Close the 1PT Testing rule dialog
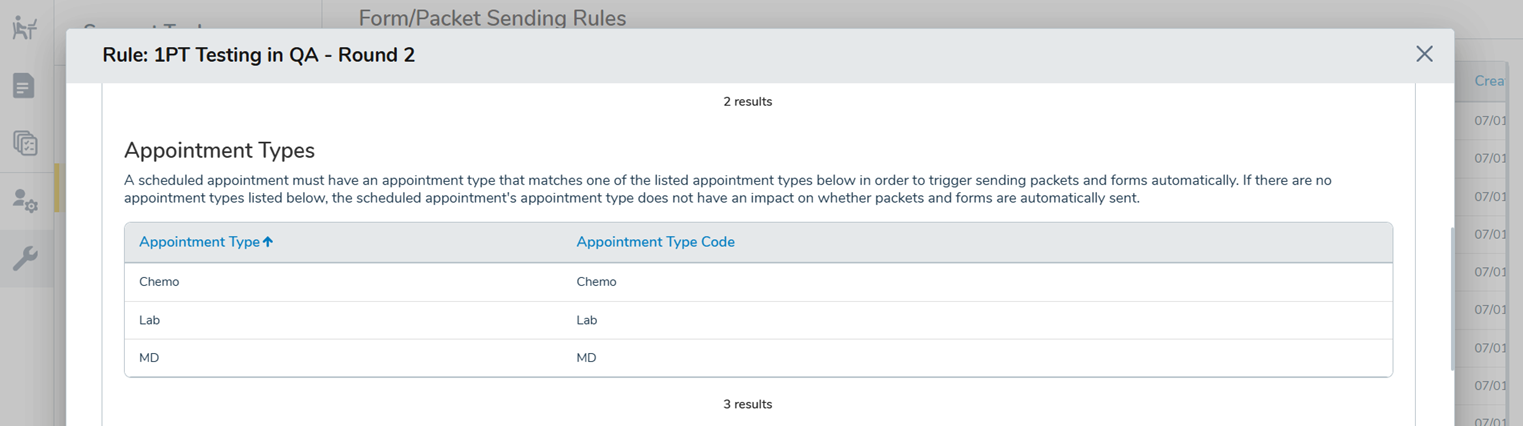1523x426 pixels. pyautogui.click(x=1424, y=54)
